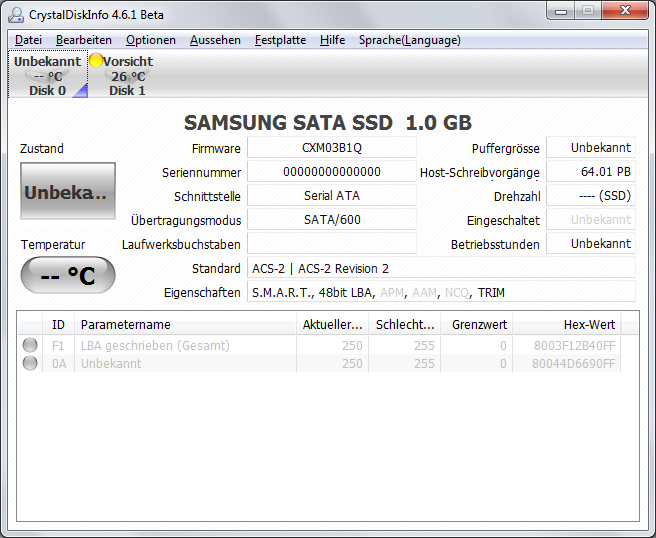Click the Übertragungsmodus field SATA/600
Image resolution: width=656 pixels, height=538 pixels.
pos(332,220)
